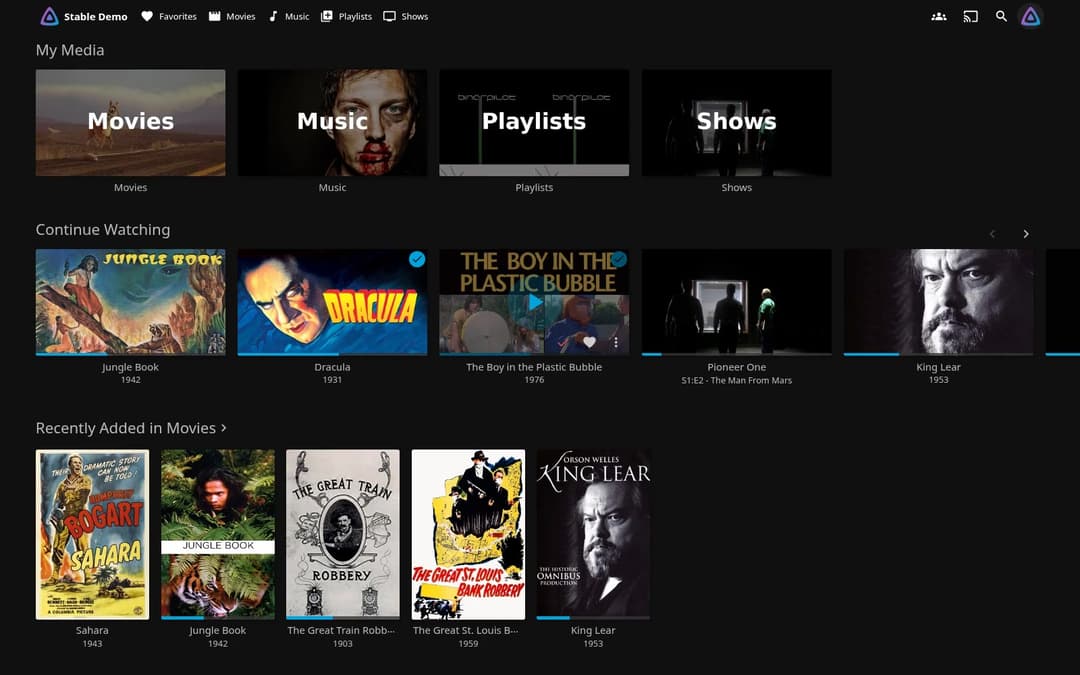Open Sahara movie poster
Screen dimensions: 1080x675
tap(92, 534)
